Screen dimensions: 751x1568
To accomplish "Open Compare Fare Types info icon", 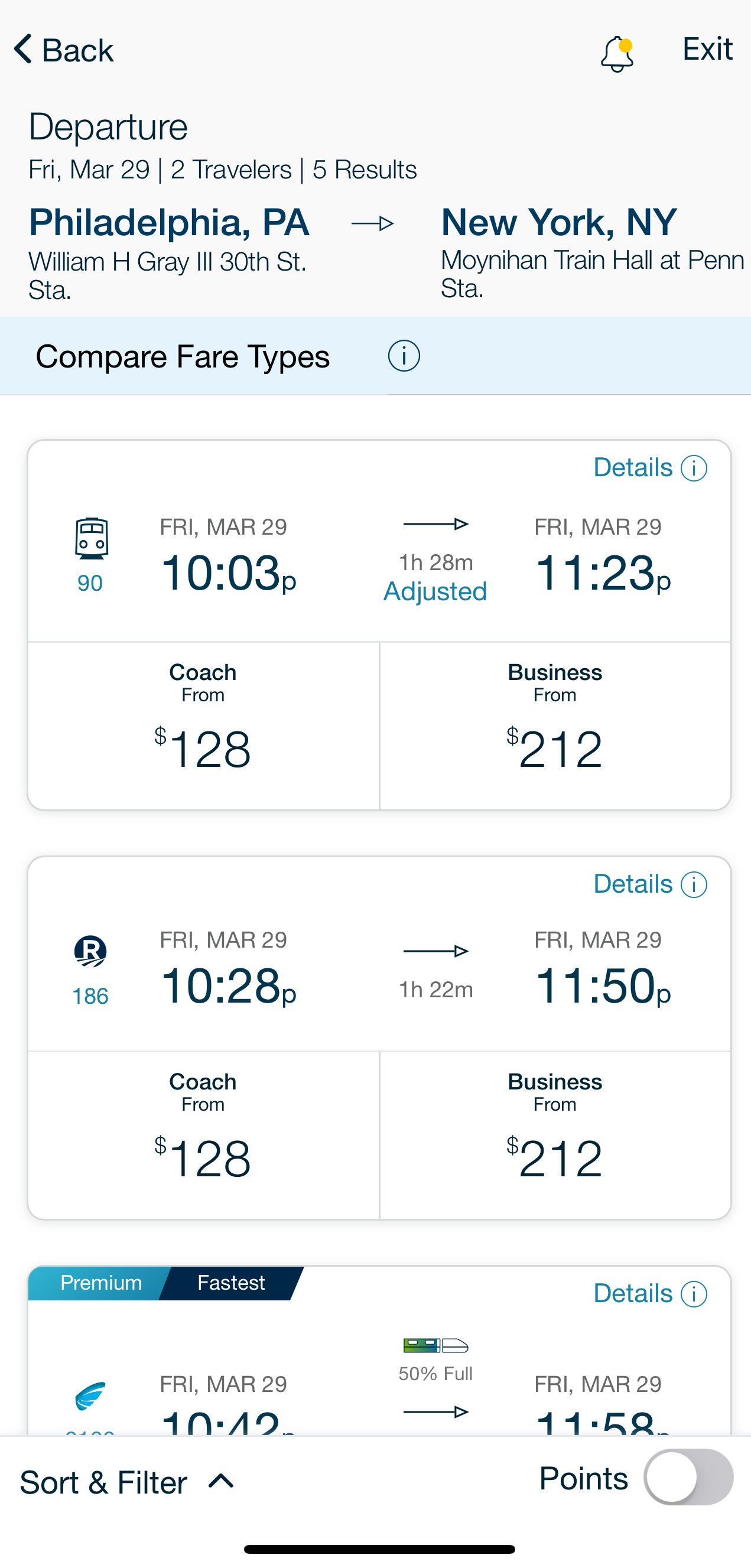I will (404, 356).
